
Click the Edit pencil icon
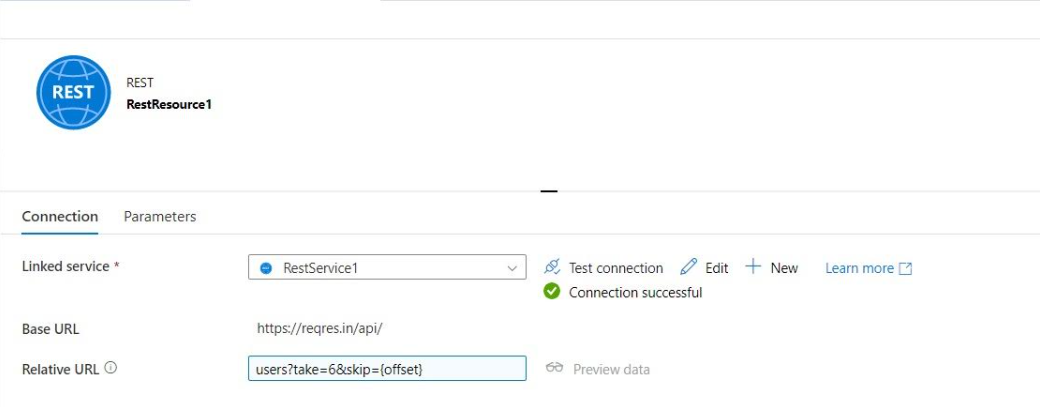point(688,267)
